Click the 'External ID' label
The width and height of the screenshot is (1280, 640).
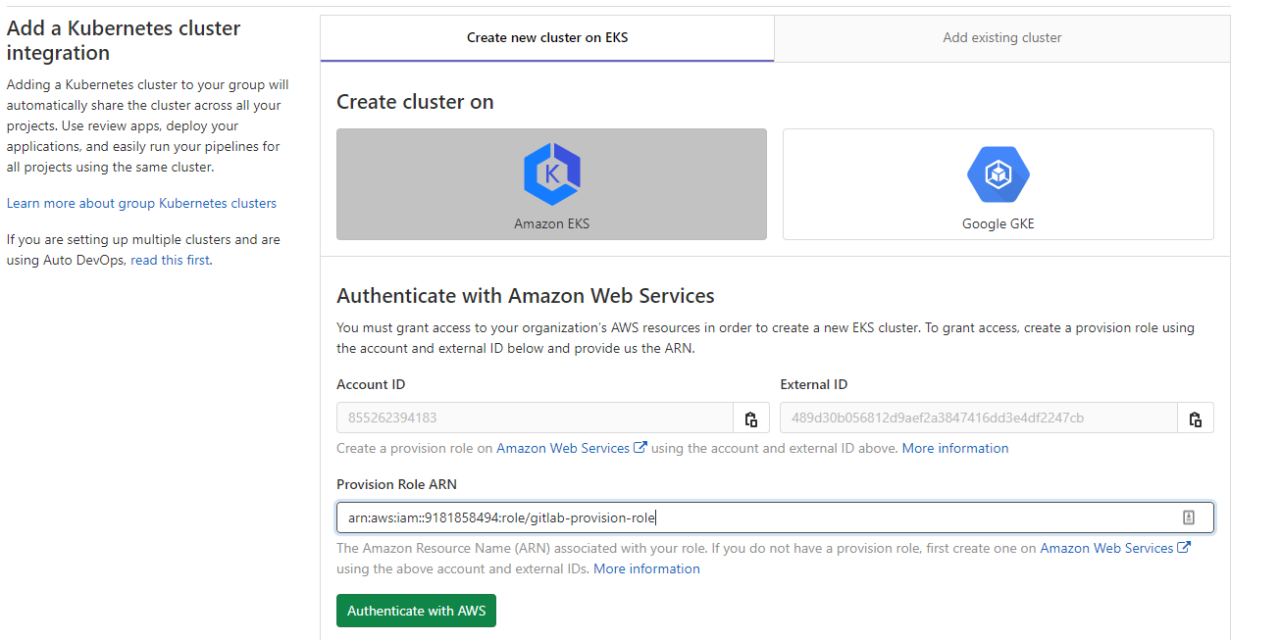pyautogui.click(x=814, y=385)
